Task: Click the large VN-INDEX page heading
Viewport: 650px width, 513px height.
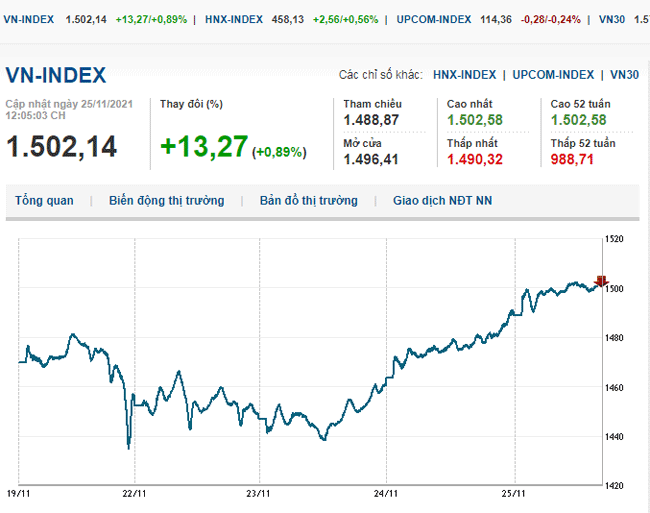Action: tap(56, 76)
